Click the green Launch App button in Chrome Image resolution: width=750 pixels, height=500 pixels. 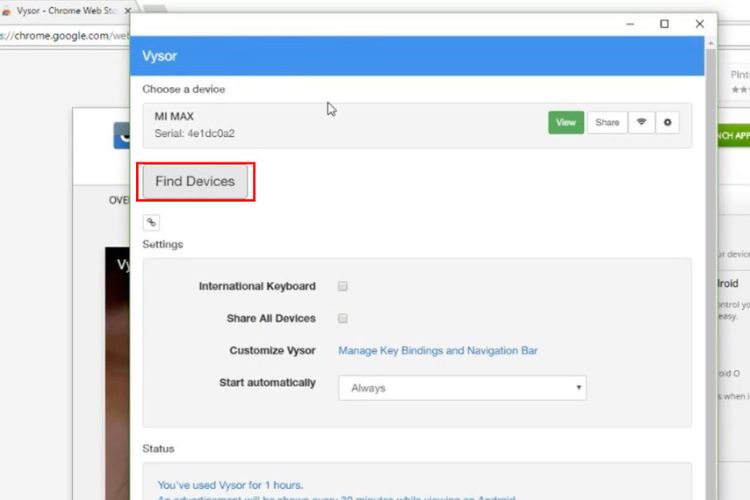pyautogui.click(x=733, y=136)
